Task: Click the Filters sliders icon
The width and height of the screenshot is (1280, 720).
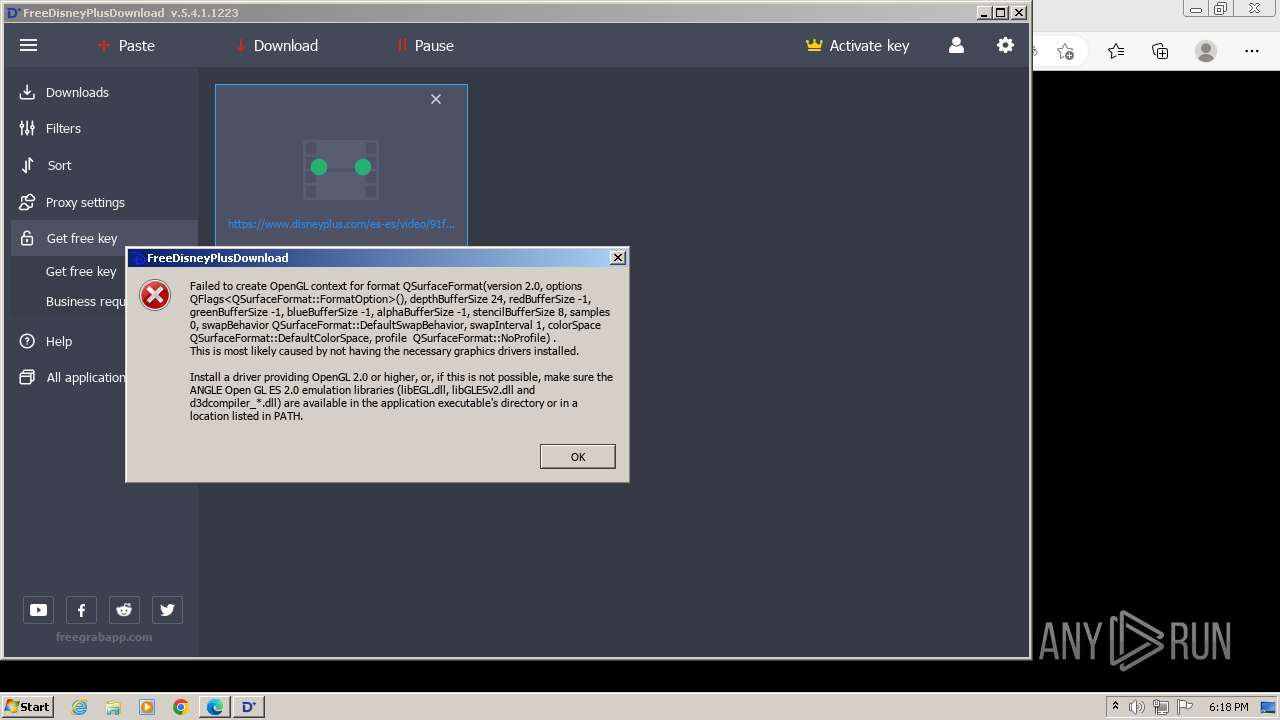Action: tap(27, 128)
